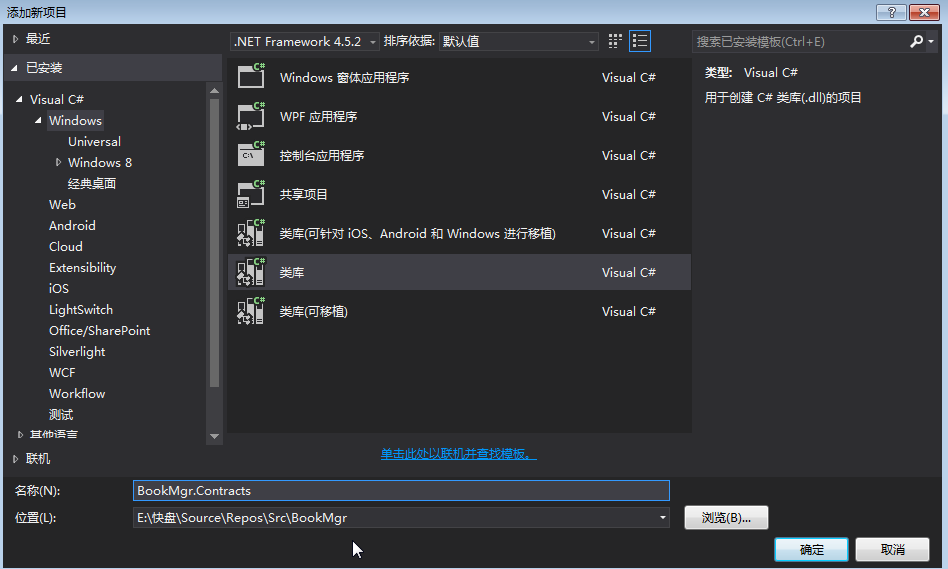Select the Extensibility category

pyautogui.click(x=82, y=267)
